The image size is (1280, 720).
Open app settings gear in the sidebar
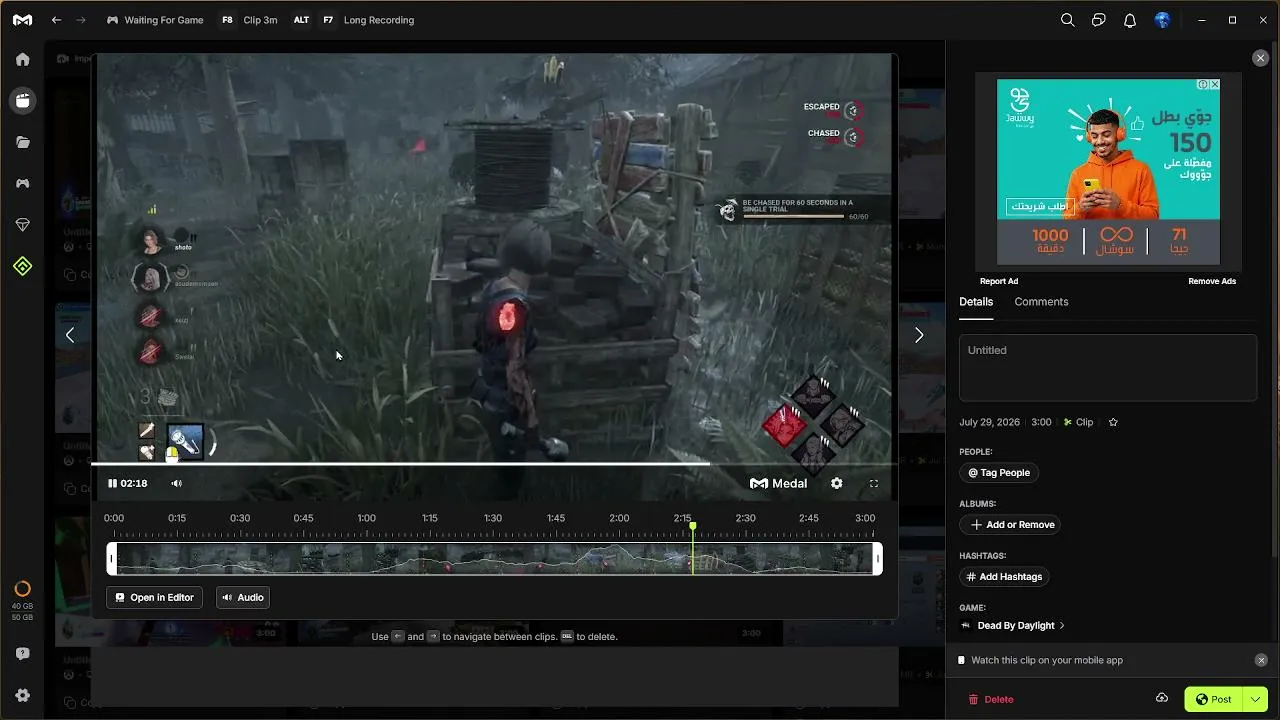(22, 695)
